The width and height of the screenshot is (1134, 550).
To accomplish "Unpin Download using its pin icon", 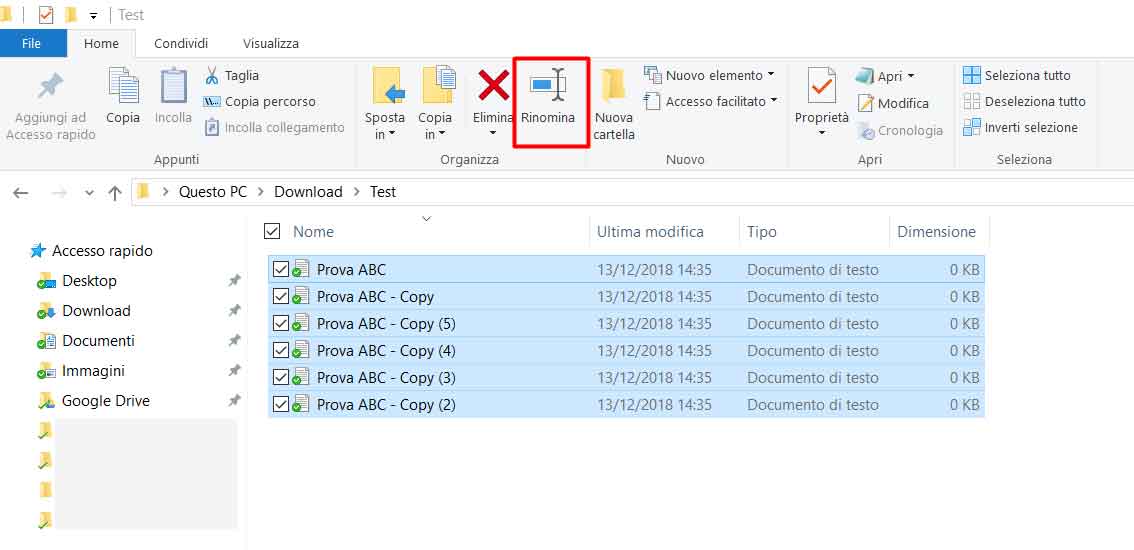I will click(x=234, y=311).
